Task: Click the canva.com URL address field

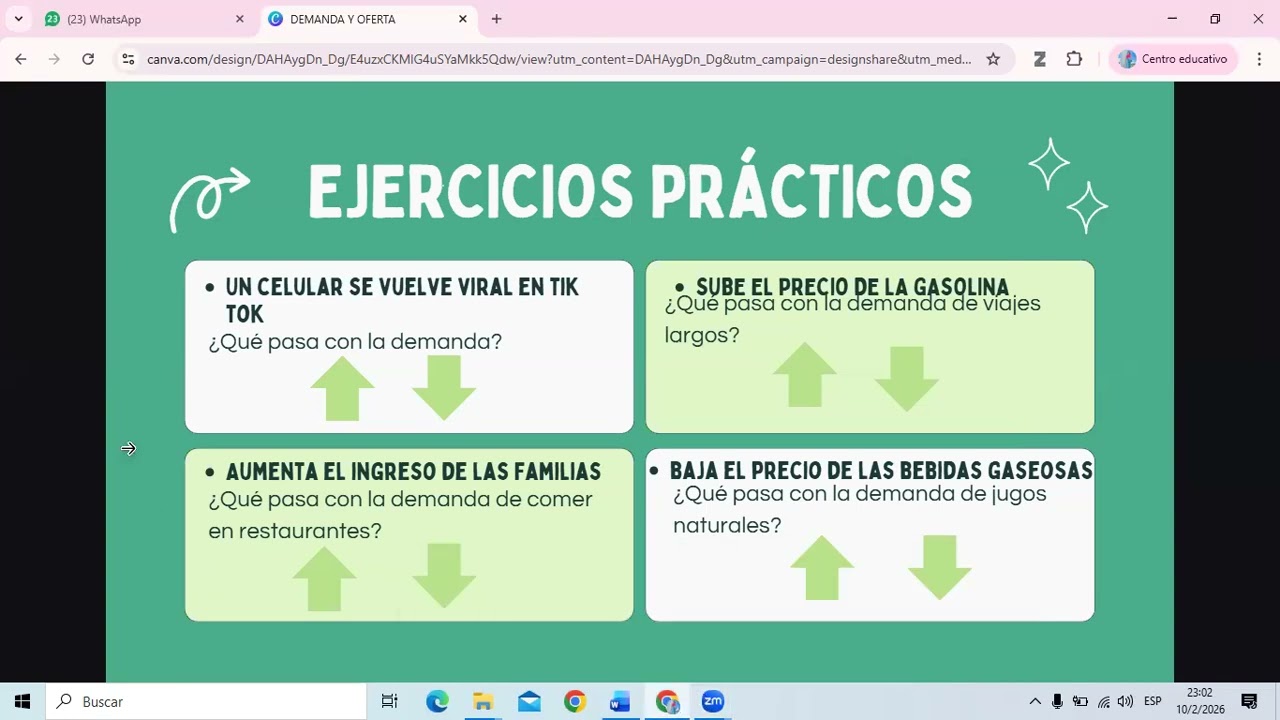Action: point(559,59)
